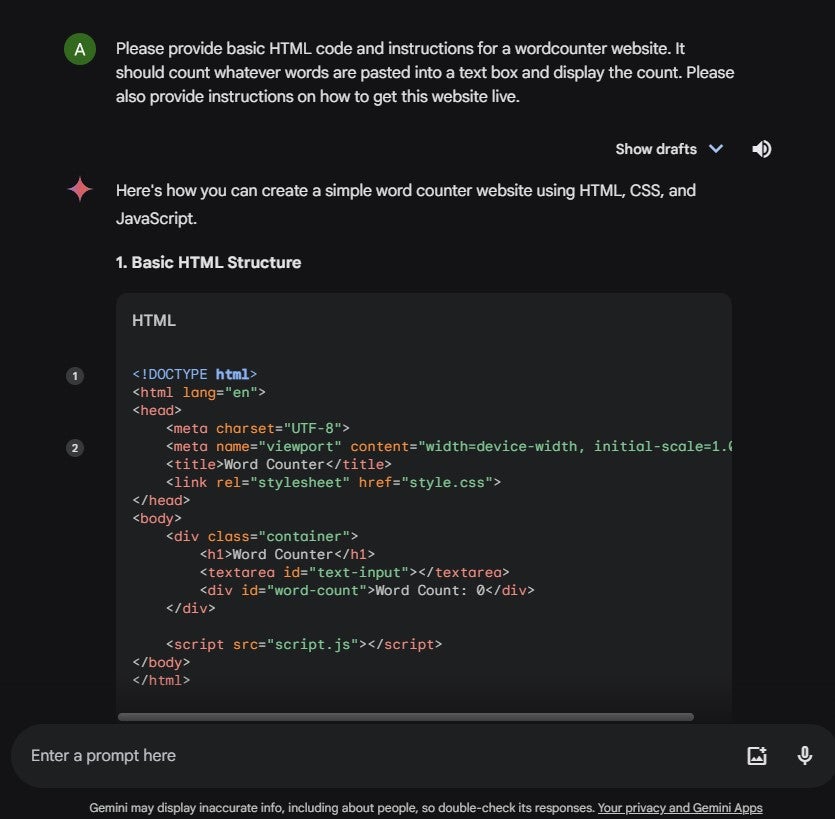Activate the microphone for voice input
Viewport: 835px width, 819px height.
(x=805, y=756)
